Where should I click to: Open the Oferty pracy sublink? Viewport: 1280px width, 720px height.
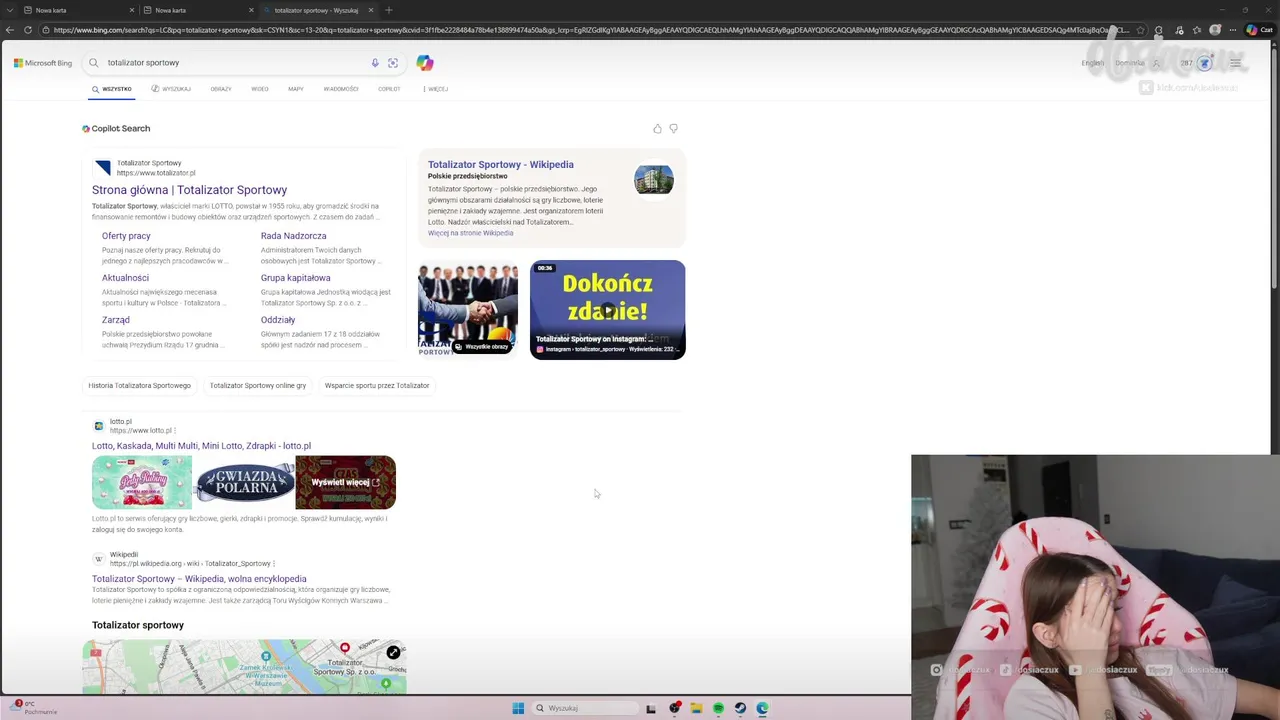(x=126, y=236)
